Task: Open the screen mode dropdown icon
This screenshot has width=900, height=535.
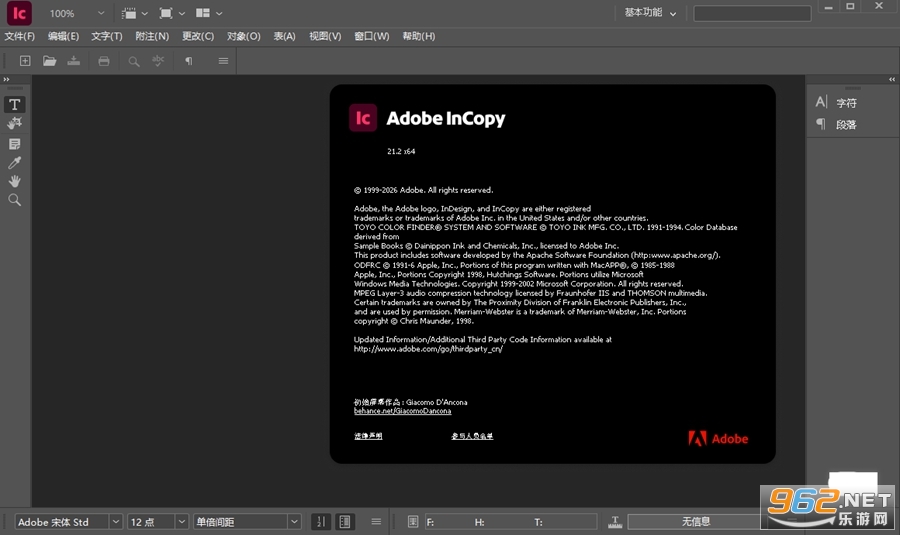Action: (x=172, y=13)
